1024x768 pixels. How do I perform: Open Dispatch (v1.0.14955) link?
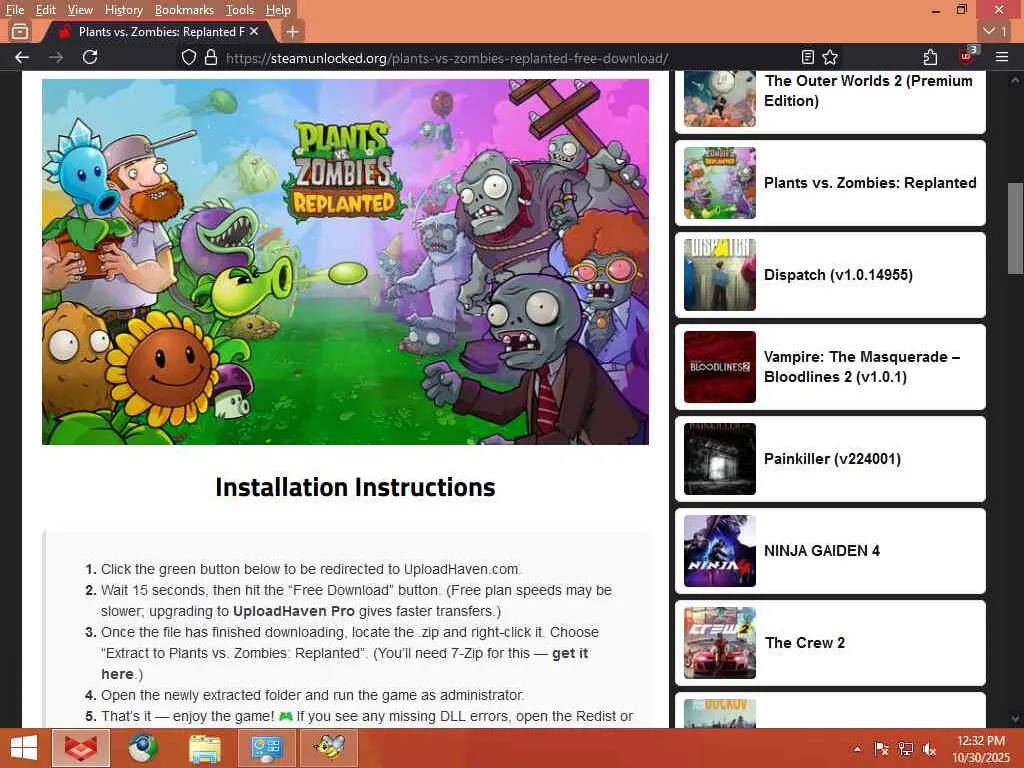tap(838, 275)
